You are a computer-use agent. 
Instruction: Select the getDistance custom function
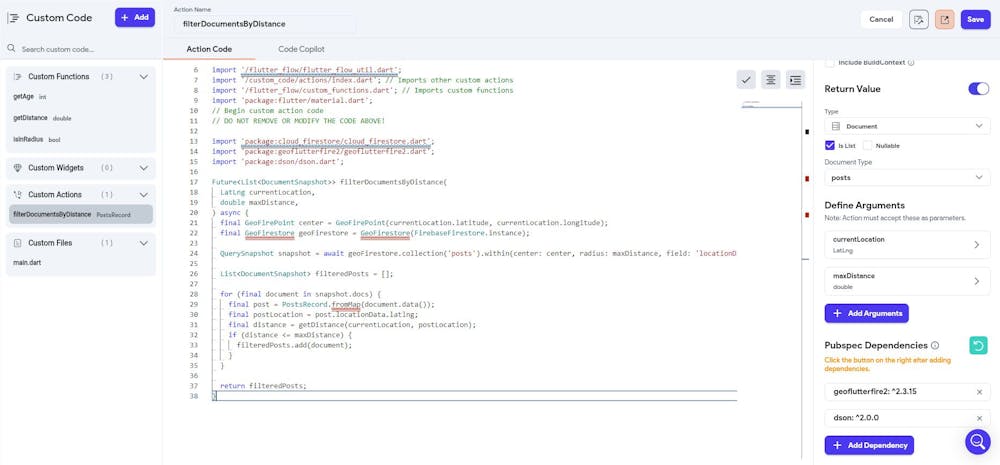point(42,118)
